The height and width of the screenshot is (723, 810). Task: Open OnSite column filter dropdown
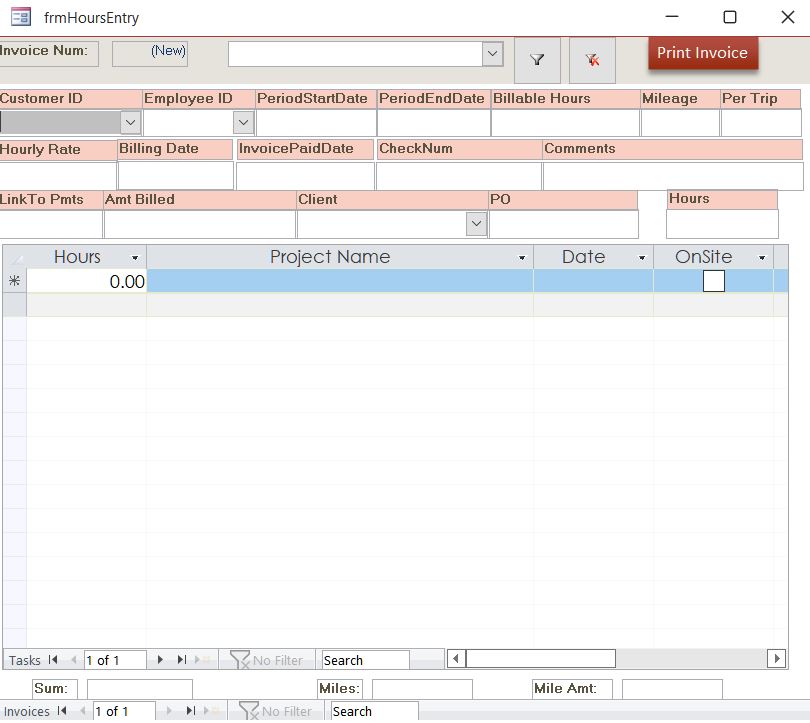point(761,257)
